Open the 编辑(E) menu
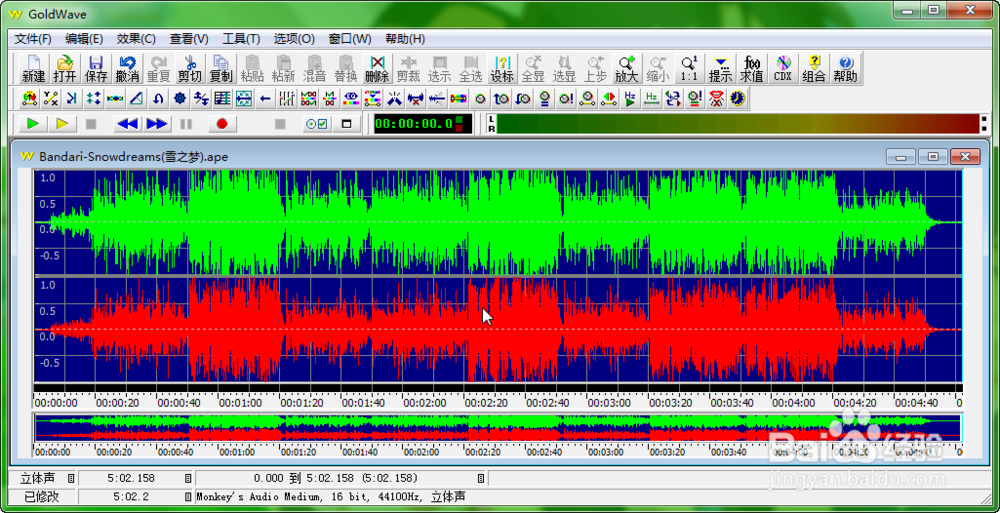This screenshot has width=1000, height=513. click(x=84, y=39)
